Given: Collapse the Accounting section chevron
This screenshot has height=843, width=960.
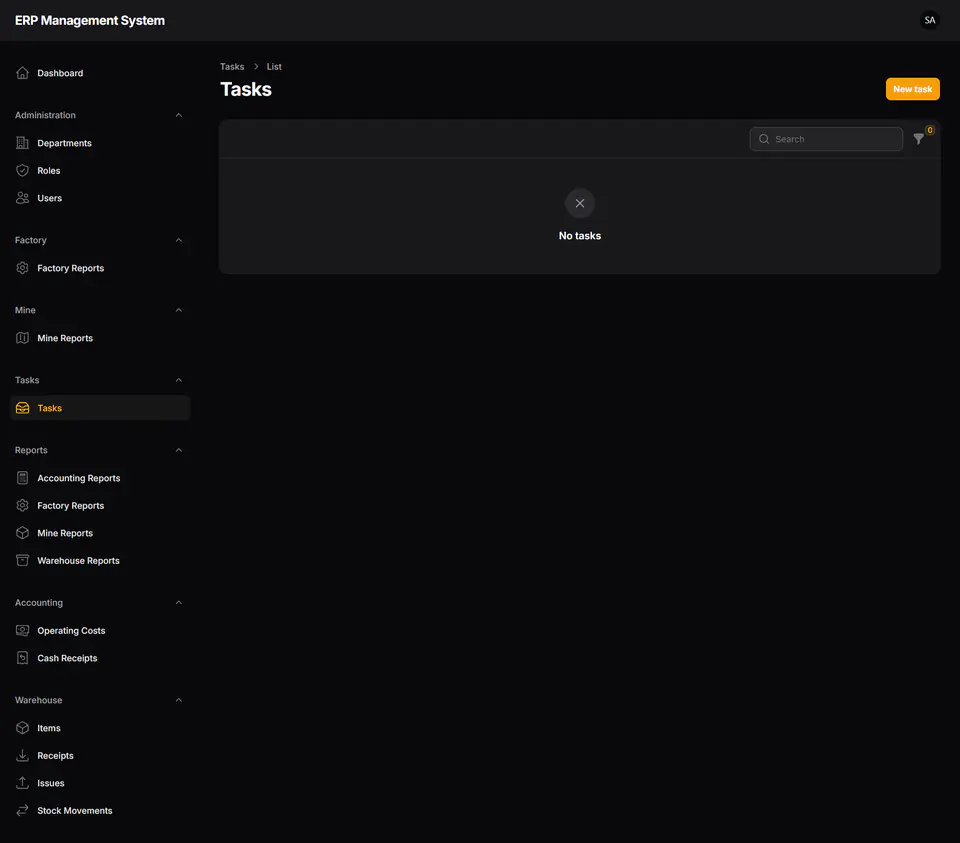Looking at the screenshot, I should (179, 602).
